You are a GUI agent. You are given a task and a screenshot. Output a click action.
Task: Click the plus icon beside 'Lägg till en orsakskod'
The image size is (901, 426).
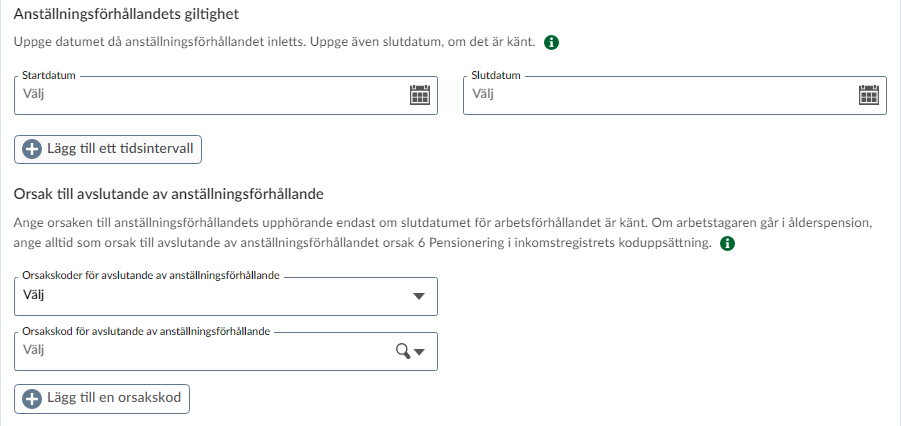pyautogui.click(x=31, y=398)
